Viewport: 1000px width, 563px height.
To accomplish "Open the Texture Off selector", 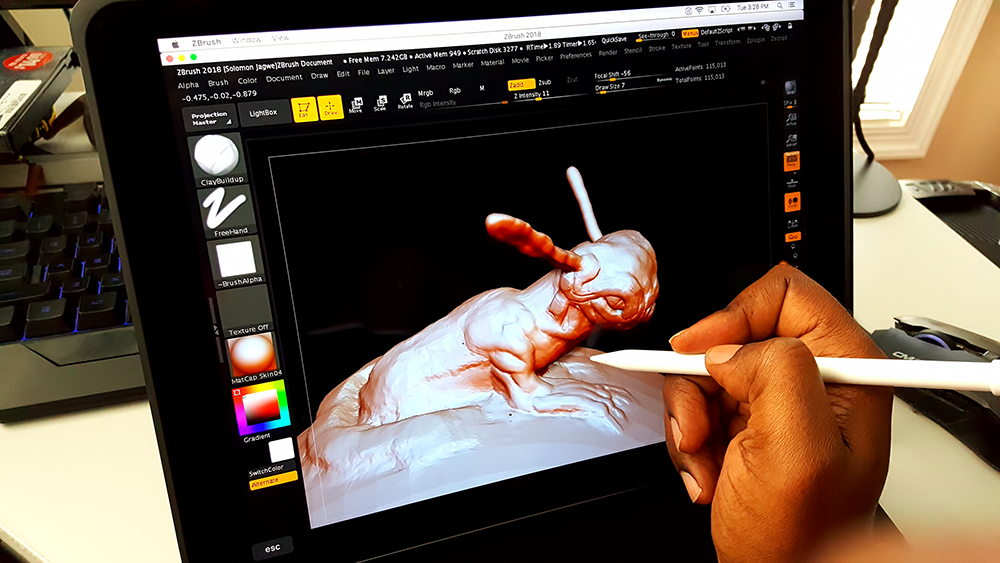I will [x=244, y=308].
